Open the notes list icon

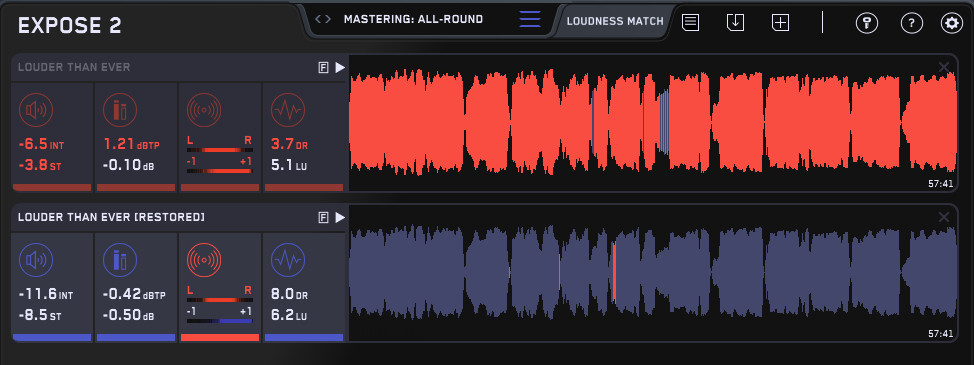coord(690,22)
